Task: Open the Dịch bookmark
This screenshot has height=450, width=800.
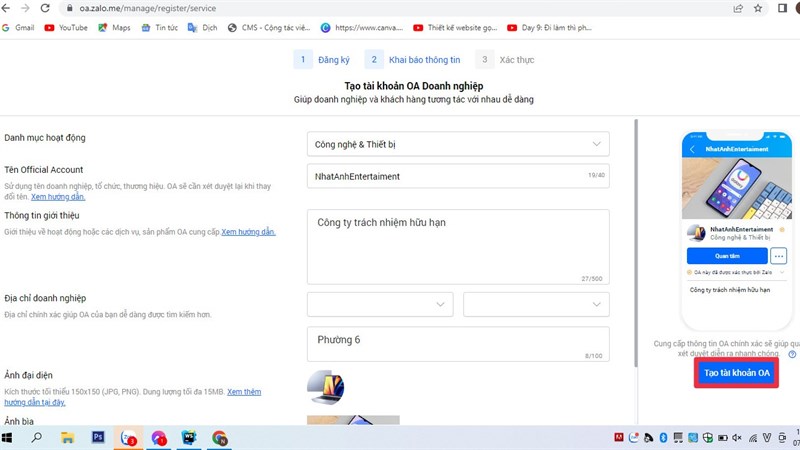Action: (203, 28)
